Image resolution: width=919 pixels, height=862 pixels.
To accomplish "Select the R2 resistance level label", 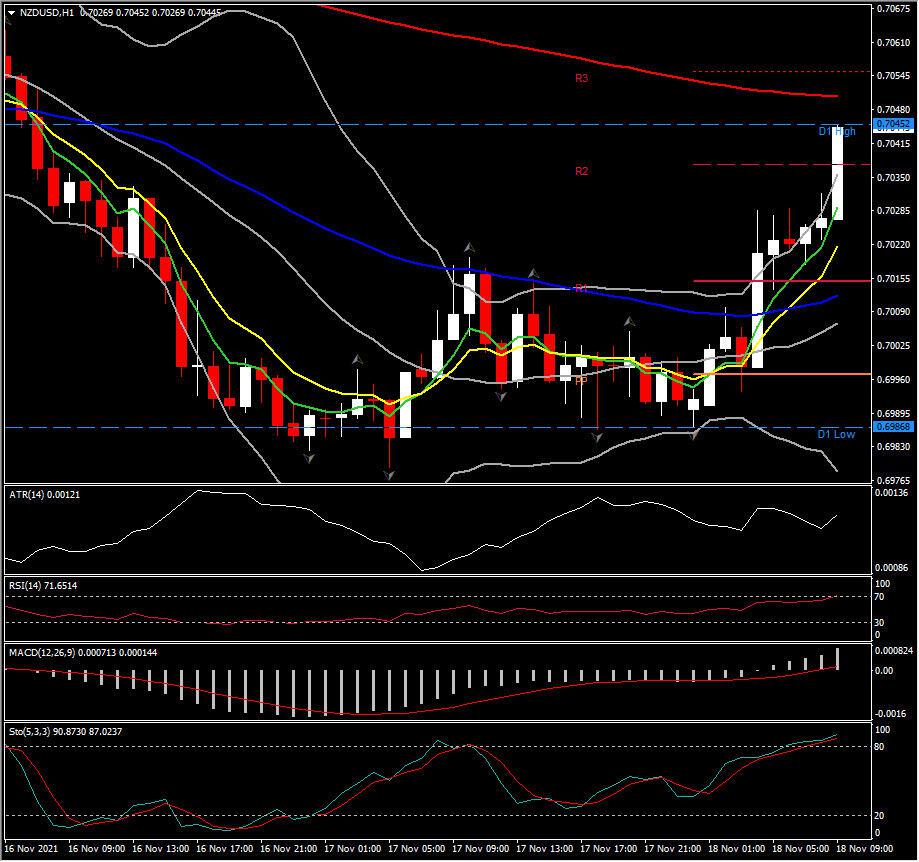I will tap(581, 171).
